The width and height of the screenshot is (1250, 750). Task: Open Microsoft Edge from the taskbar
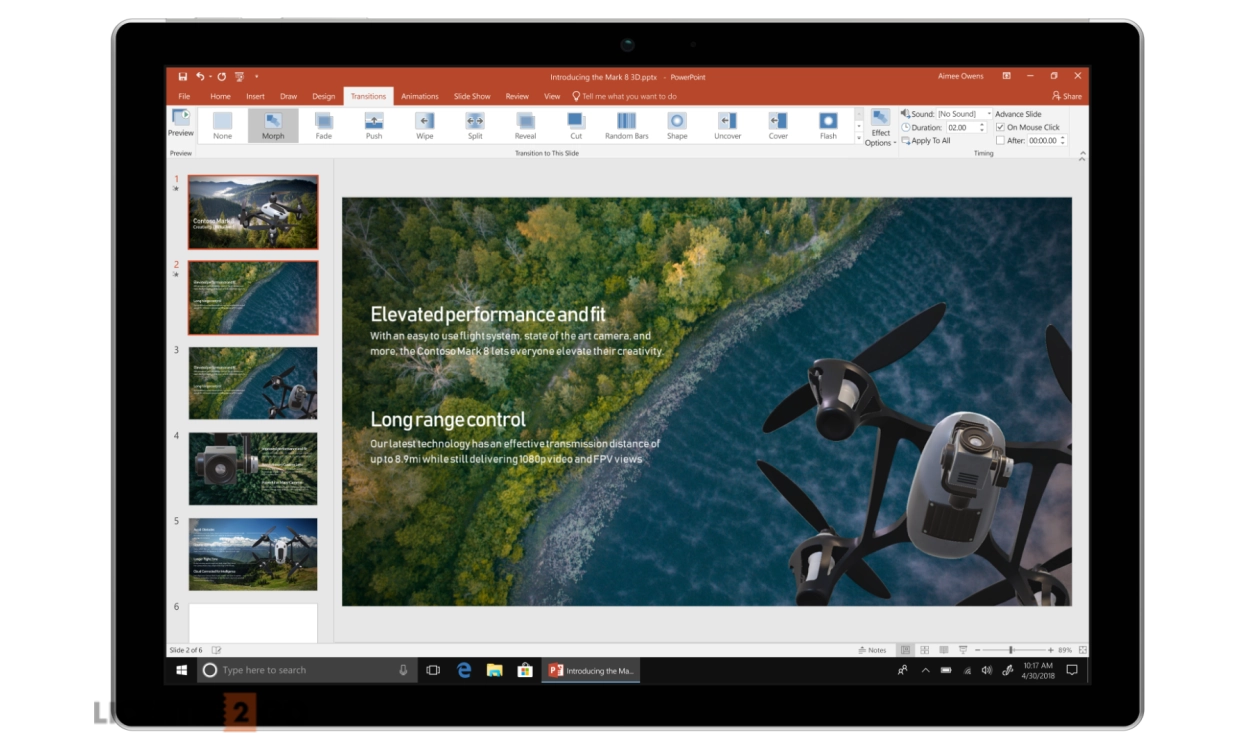[x=464, y=670]
